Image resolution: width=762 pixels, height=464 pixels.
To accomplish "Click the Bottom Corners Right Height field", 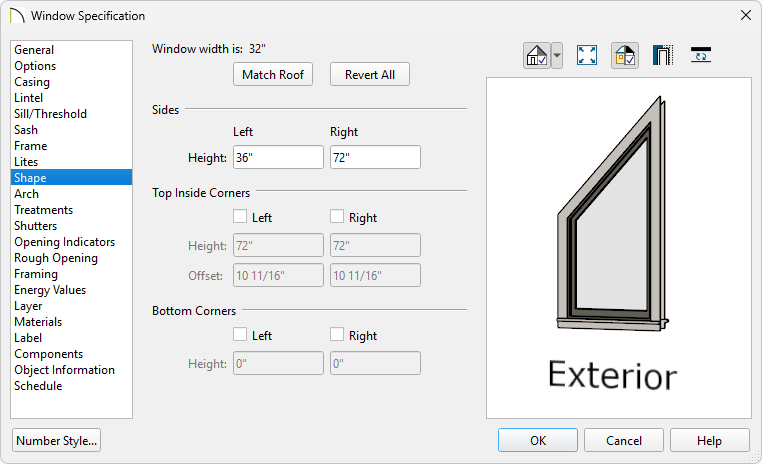I will point(375,363).
